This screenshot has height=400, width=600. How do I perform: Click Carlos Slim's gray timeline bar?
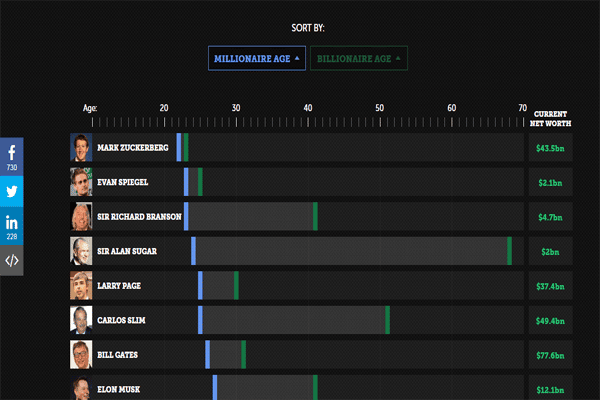point(293,320)
